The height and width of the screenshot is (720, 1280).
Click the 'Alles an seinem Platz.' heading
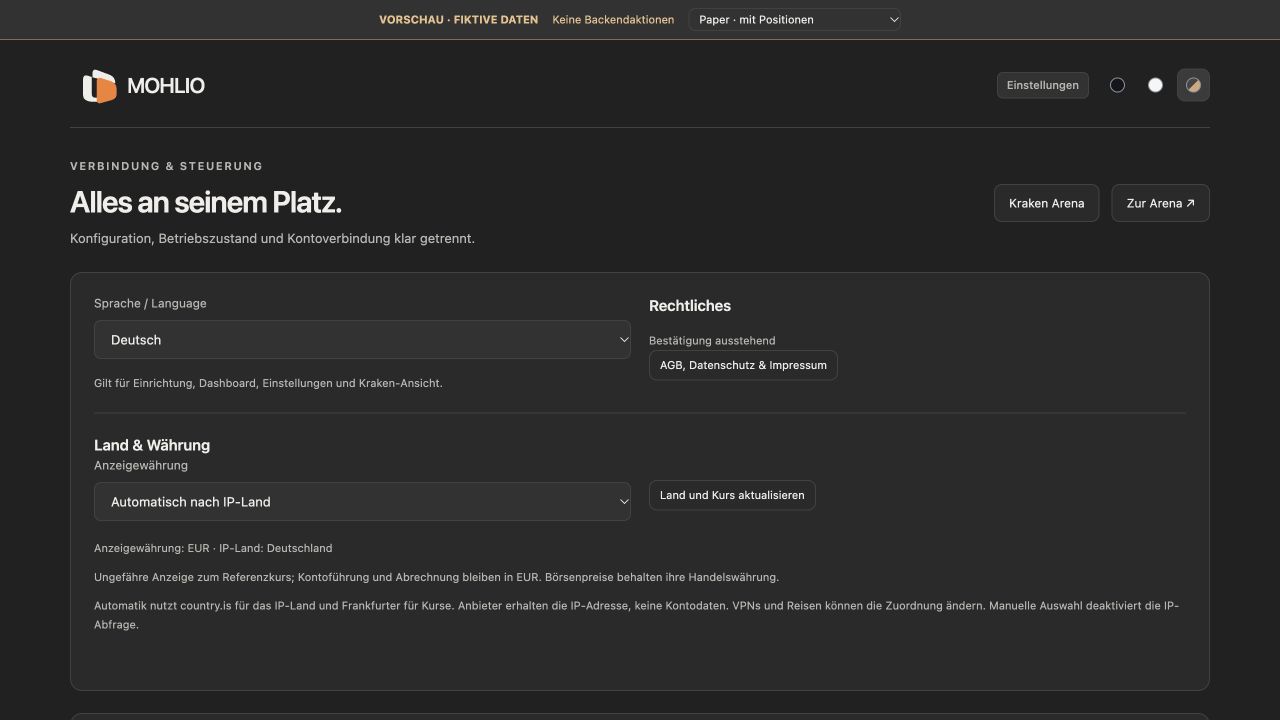click(x=206, y=203)
